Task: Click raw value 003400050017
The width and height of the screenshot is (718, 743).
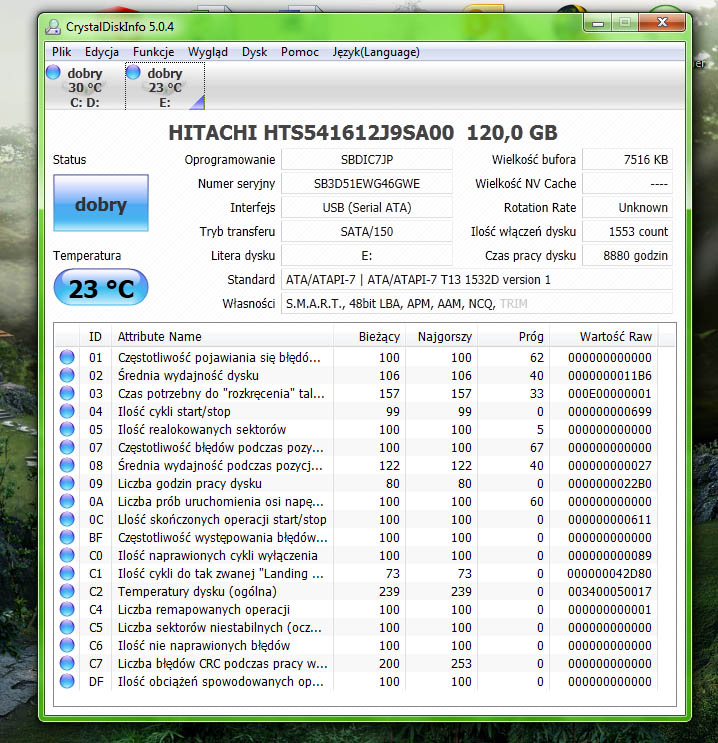Action: [609, 591]
